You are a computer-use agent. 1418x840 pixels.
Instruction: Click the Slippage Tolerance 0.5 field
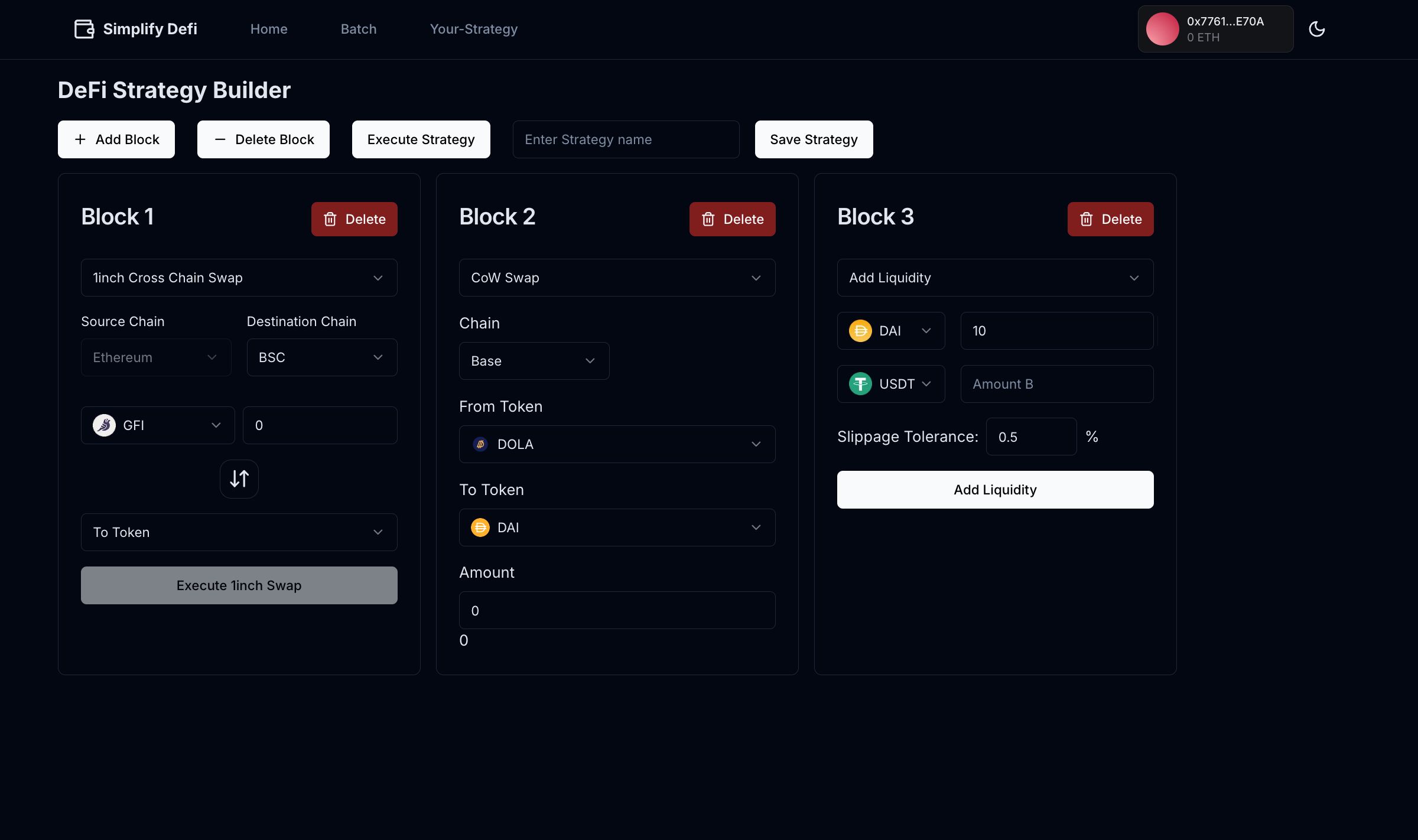(1032, 437)
